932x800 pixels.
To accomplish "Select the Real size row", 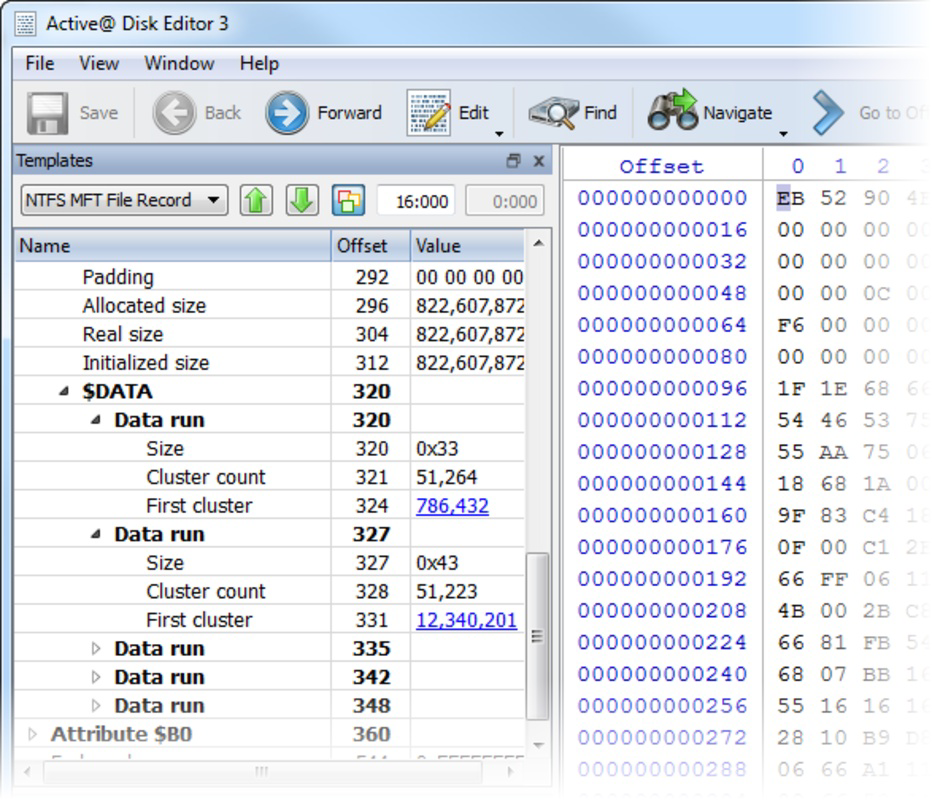I will tap(269, 334).
